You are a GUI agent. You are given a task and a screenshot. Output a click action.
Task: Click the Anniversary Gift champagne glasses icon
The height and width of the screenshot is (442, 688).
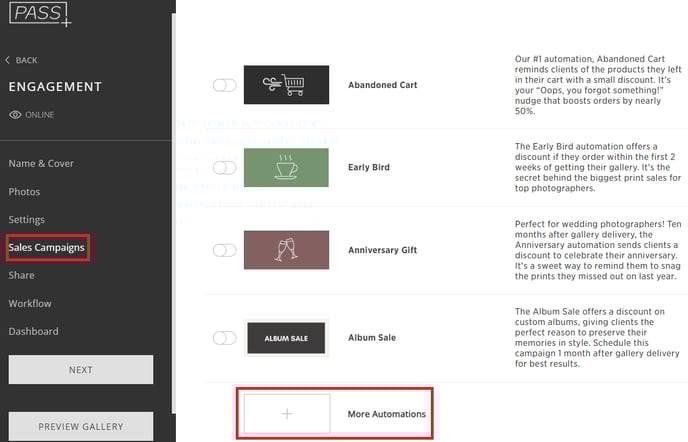pyautogui.click(x=286, y=250)
